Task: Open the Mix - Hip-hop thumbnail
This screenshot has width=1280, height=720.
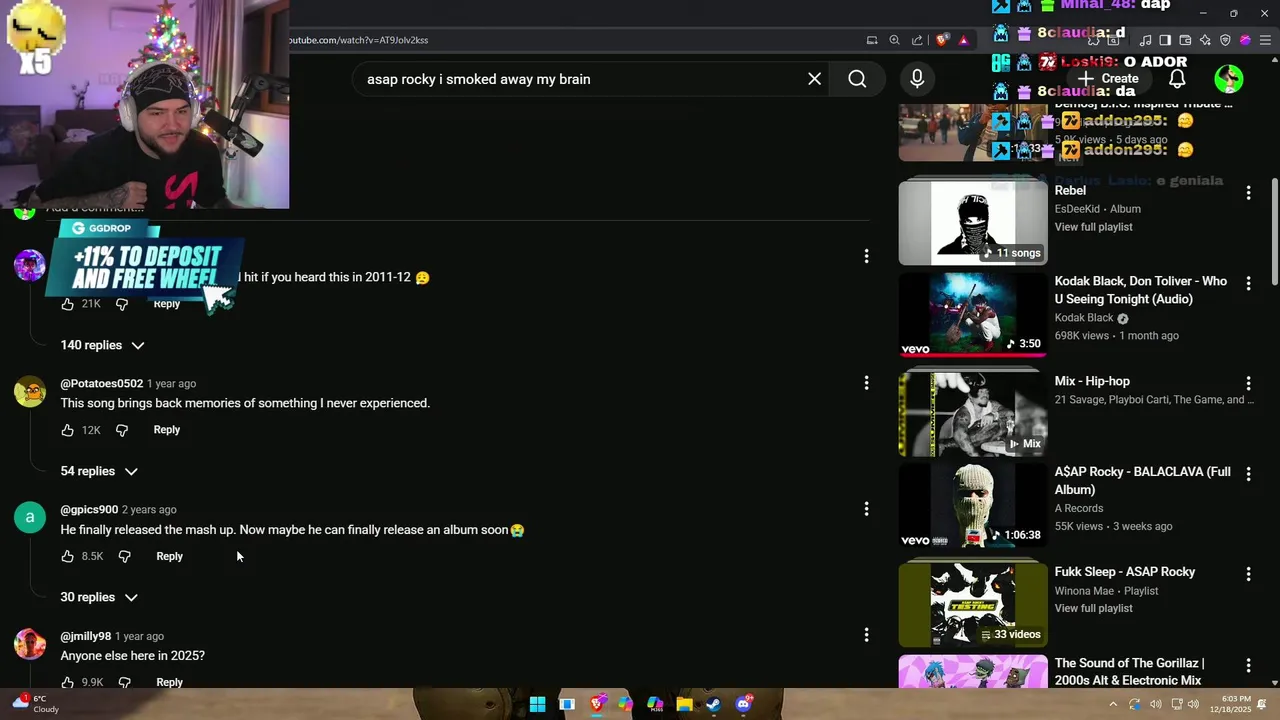Action: [x=973, y=414]
